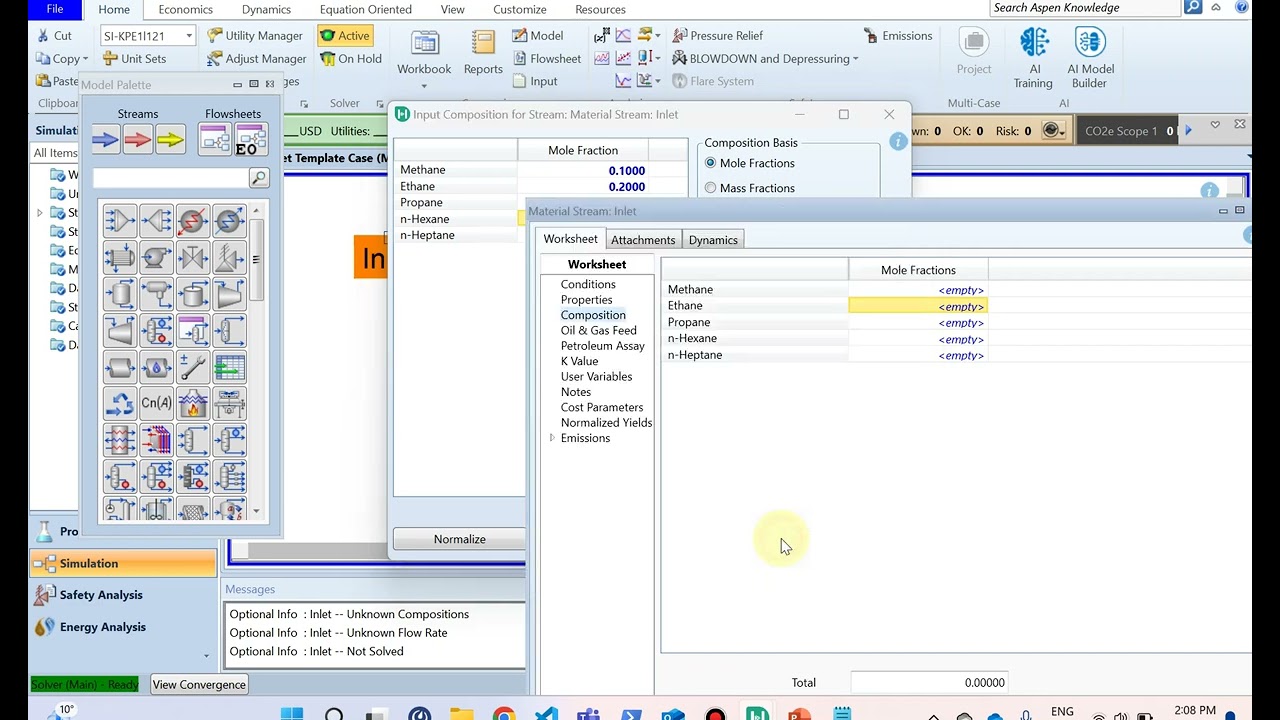Choose the shell-and-tube Heat Exchanger icon
The height and width of the screenshot is (720, 1280).
pyautogui.click(x=119, y=258)
